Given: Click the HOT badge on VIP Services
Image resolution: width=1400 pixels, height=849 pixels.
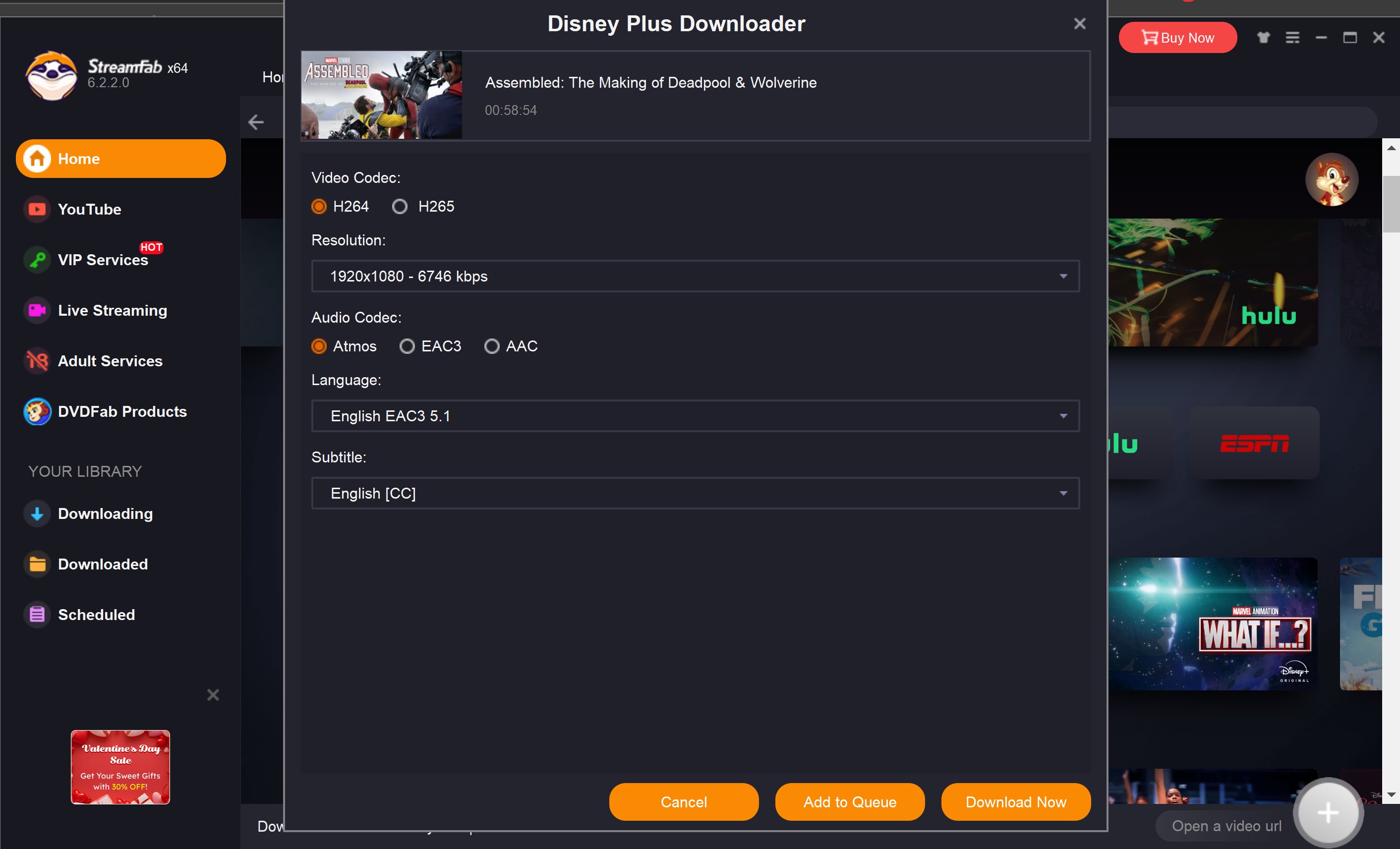Looking at the screenshot, I should click(151, 248).
